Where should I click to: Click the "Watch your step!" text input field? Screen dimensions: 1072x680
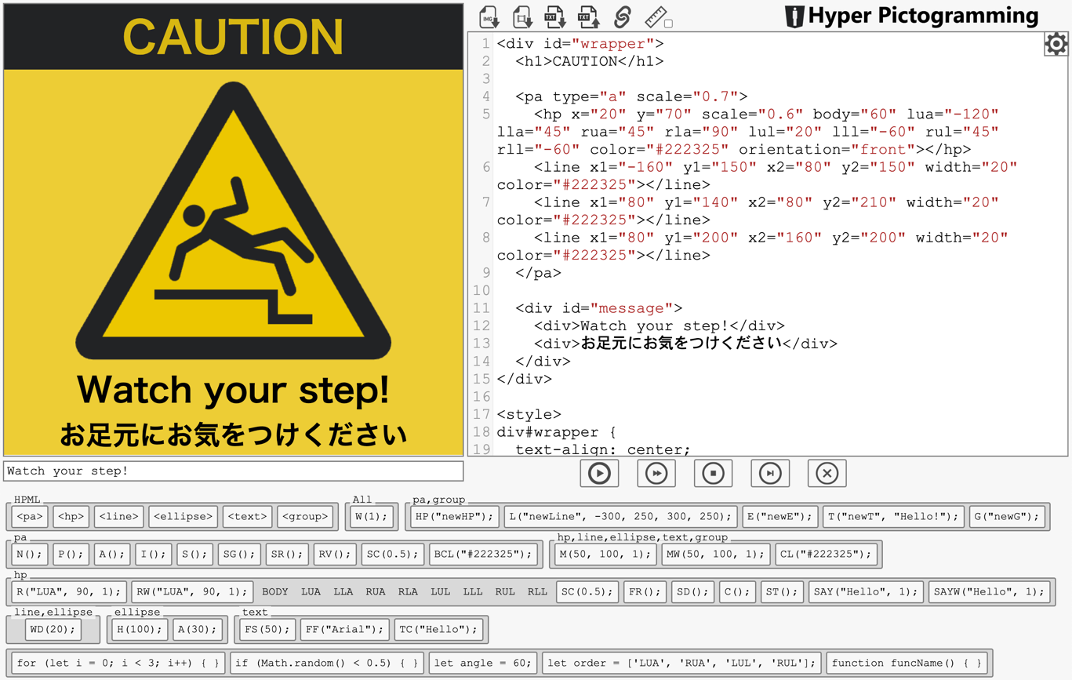click(233, 471)
